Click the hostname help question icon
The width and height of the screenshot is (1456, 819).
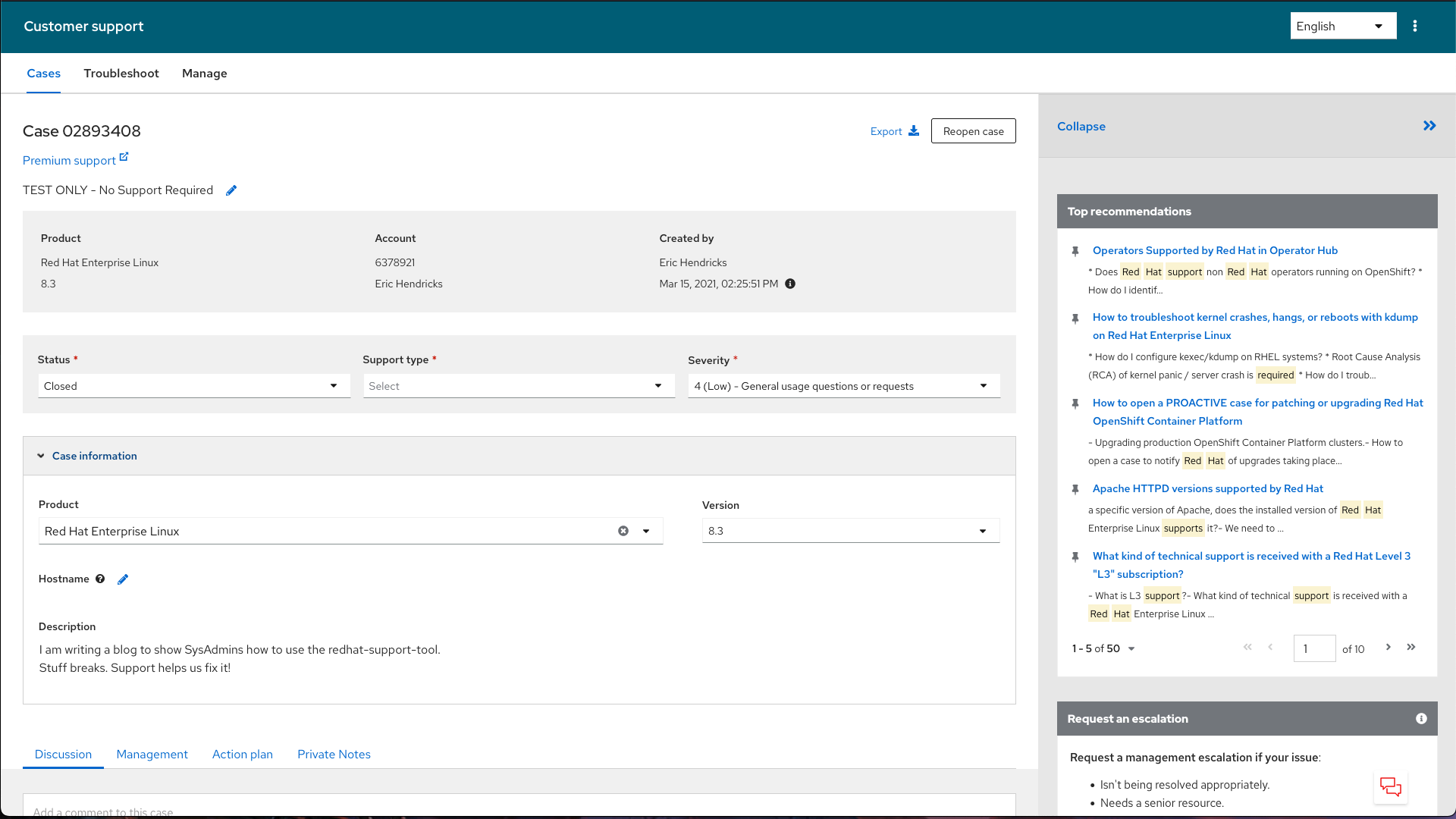coord(100,579)
